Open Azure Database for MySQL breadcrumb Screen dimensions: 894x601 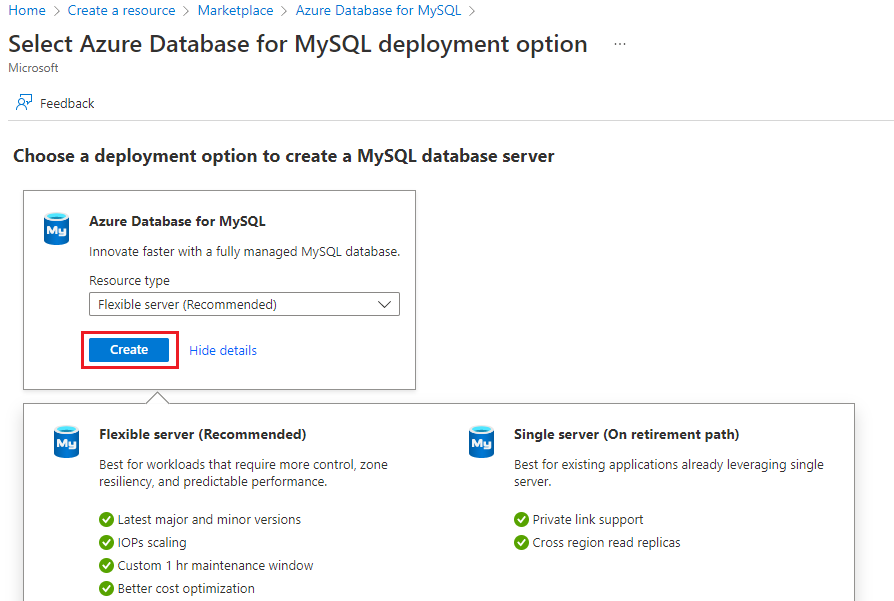[378, 10]
